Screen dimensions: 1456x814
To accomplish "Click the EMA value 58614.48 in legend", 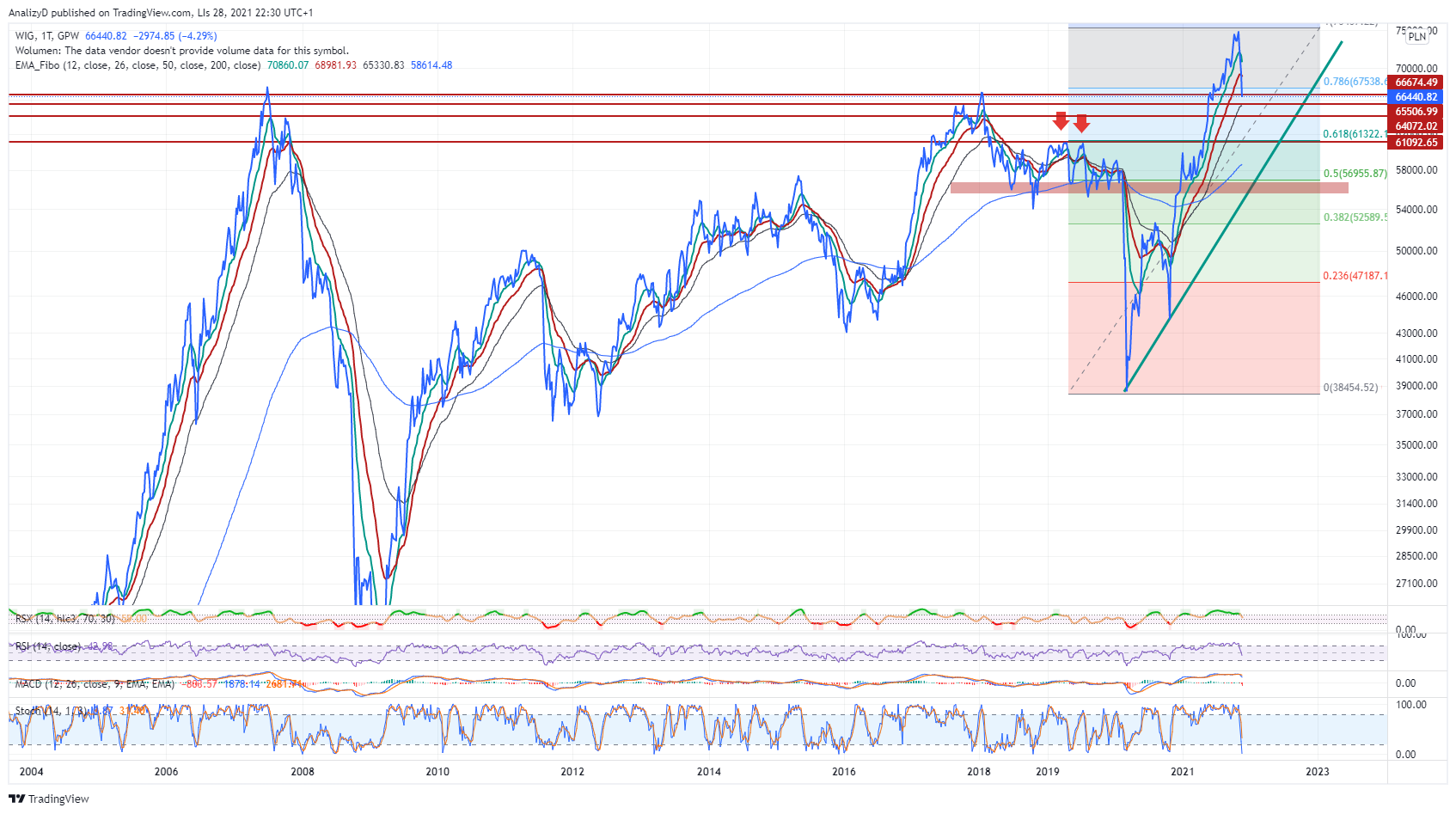I will (431, 65).
